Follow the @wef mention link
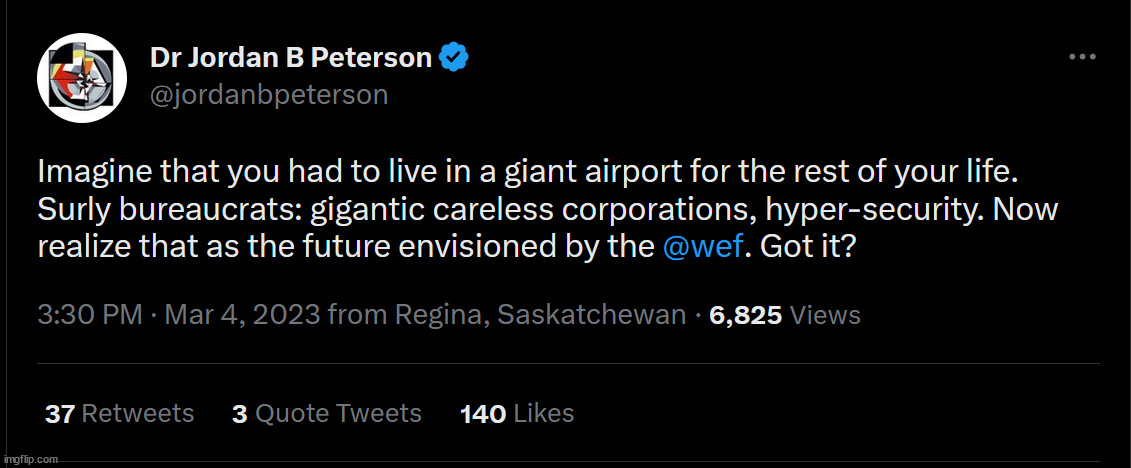The width and height of the screenshot is (1131, 468). [x=703, y=247]
